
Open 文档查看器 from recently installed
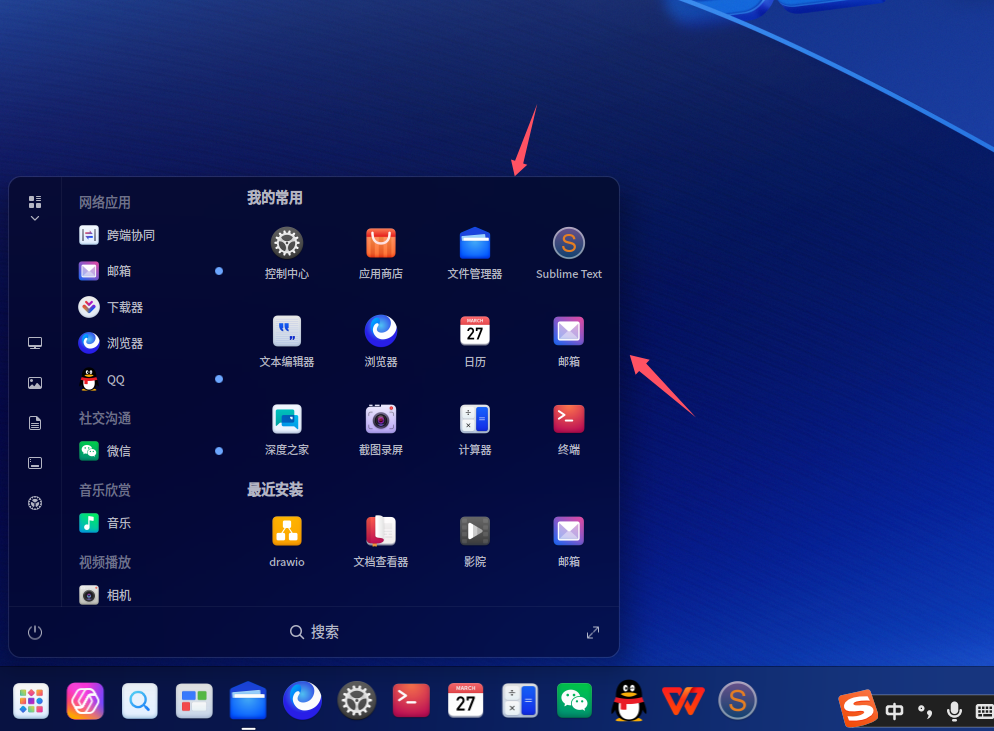[x=380, y=541]
